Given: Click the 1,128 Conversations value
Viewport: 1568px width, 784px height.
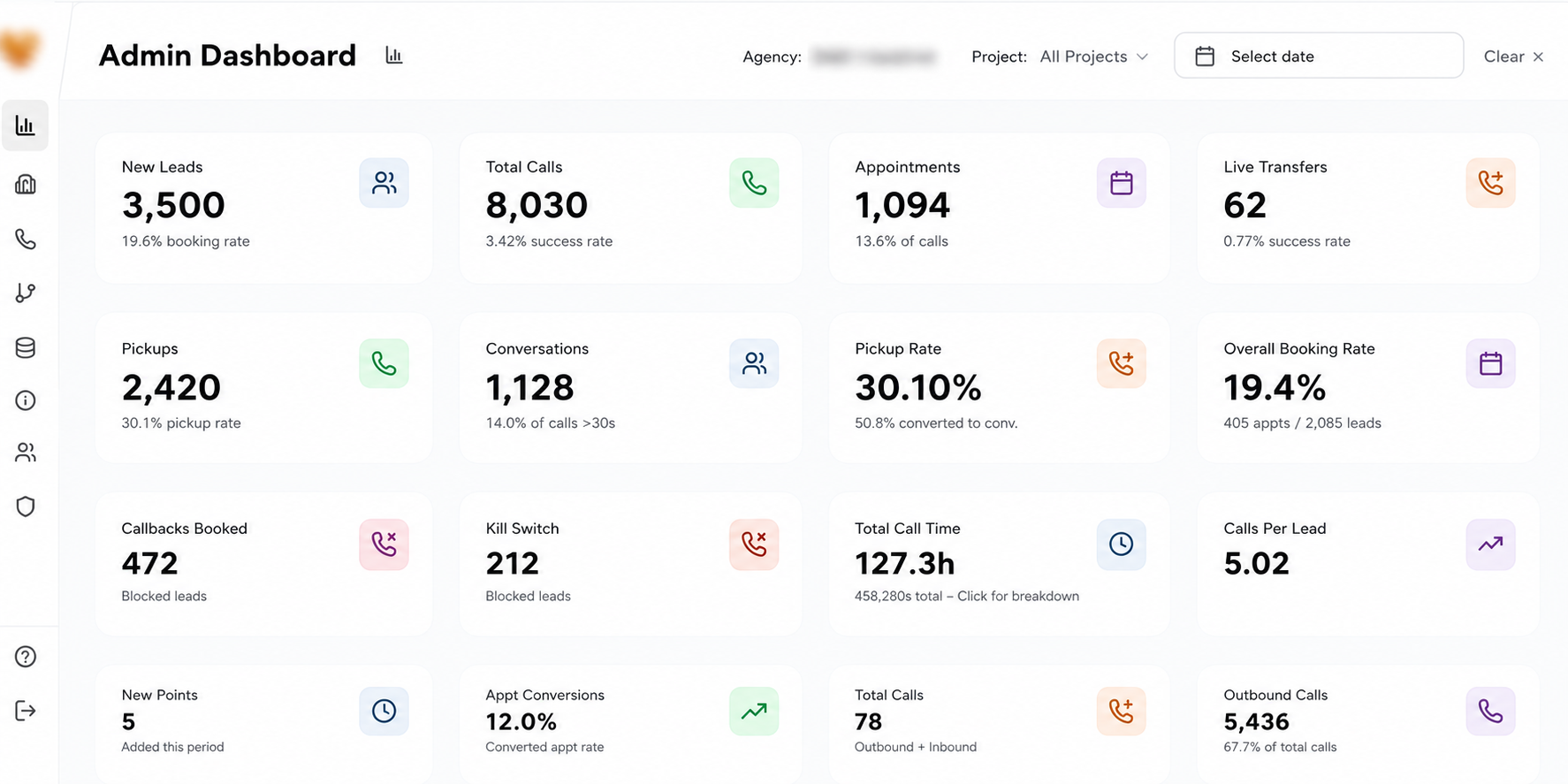Looking at the screenshot, I should [x=530, y=387].
